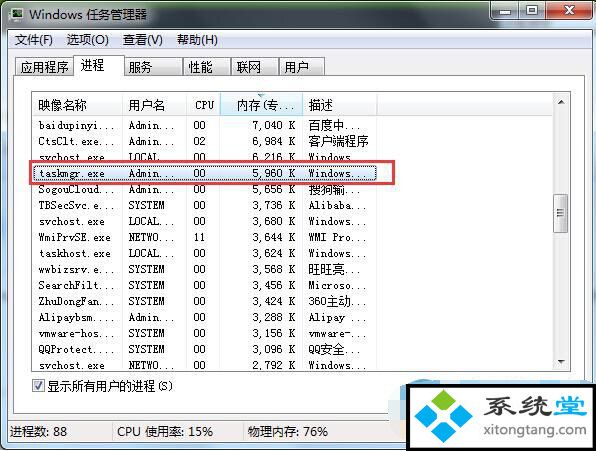
Task: Click the scrollbar down arrow
Action: (561, 361)
